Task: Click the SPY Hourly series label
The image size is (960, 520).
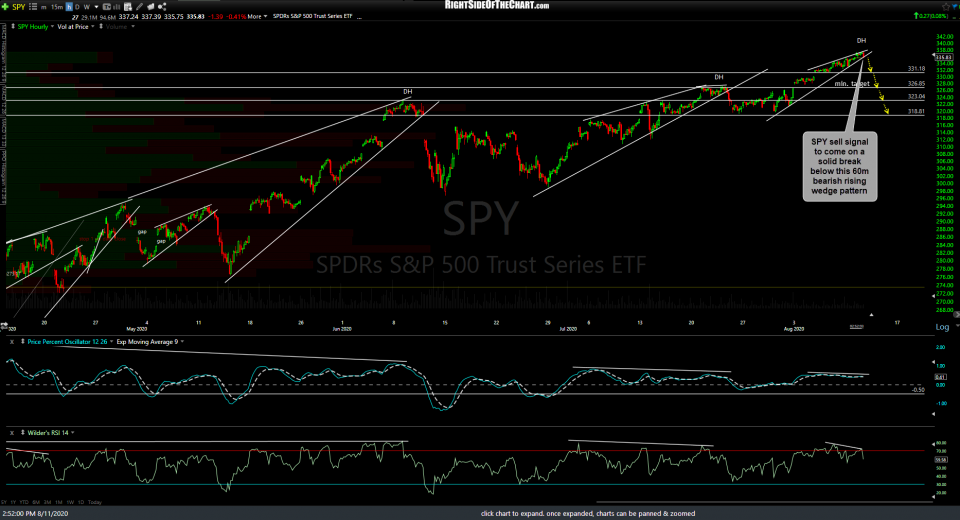Action: [32, 26]
